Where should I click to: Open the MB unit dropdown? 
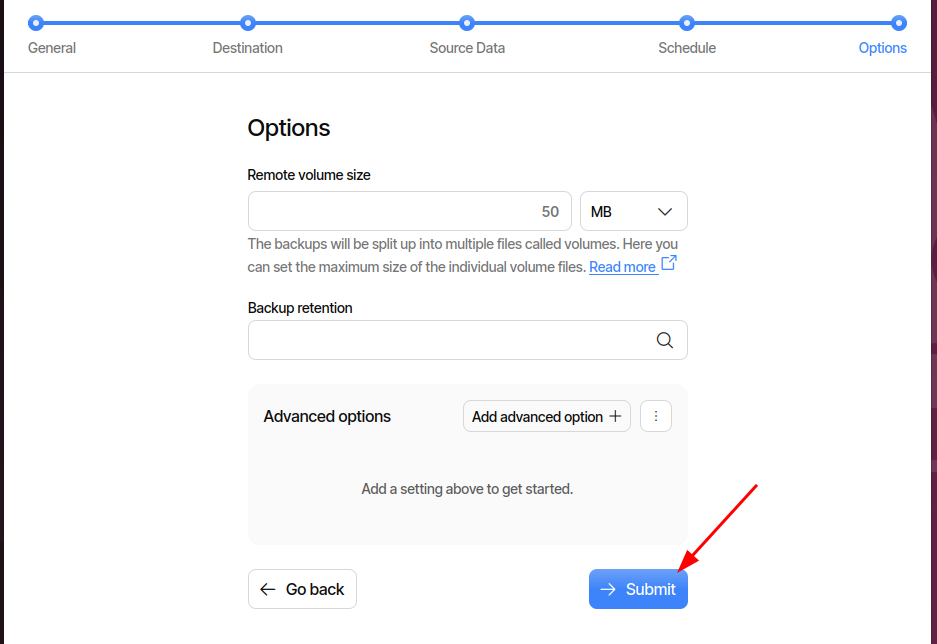click(633, 211)
